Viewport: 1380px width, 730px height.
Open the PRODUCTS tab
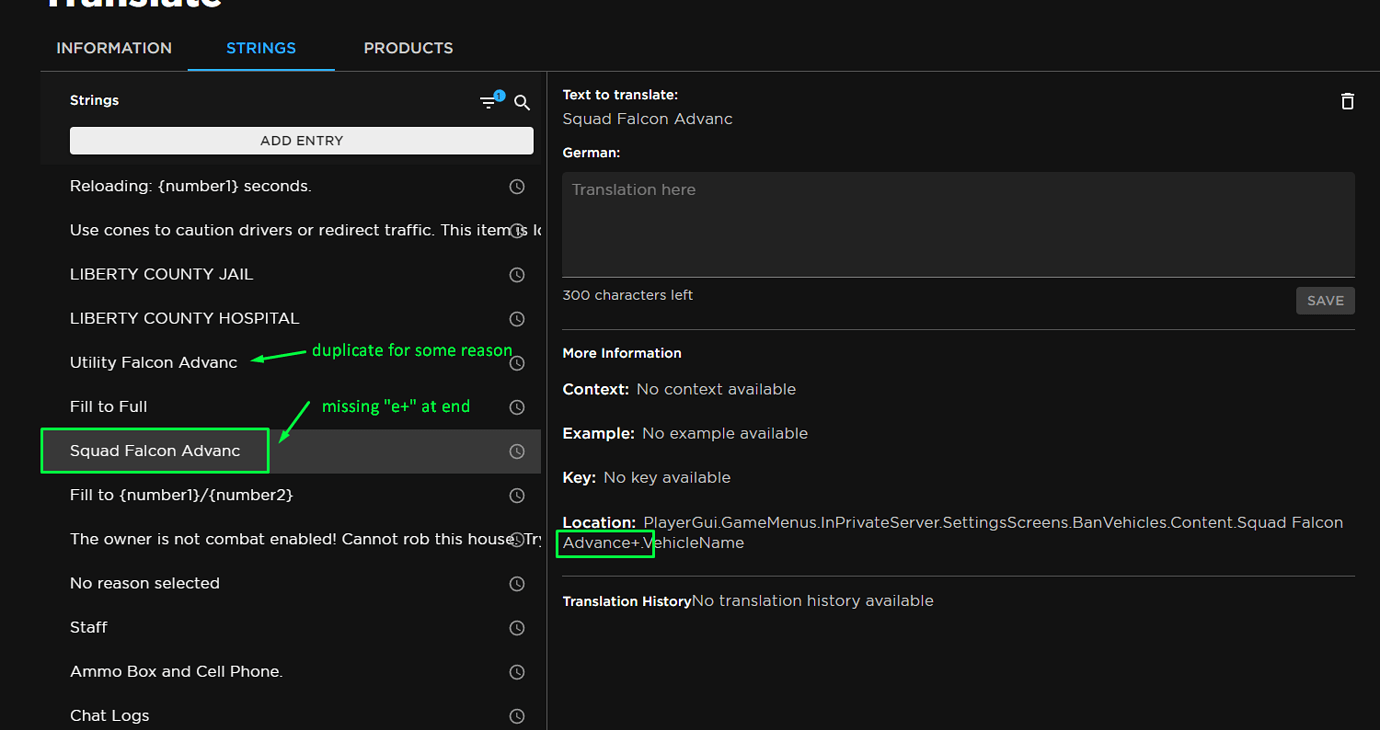[x=408, y=47]
